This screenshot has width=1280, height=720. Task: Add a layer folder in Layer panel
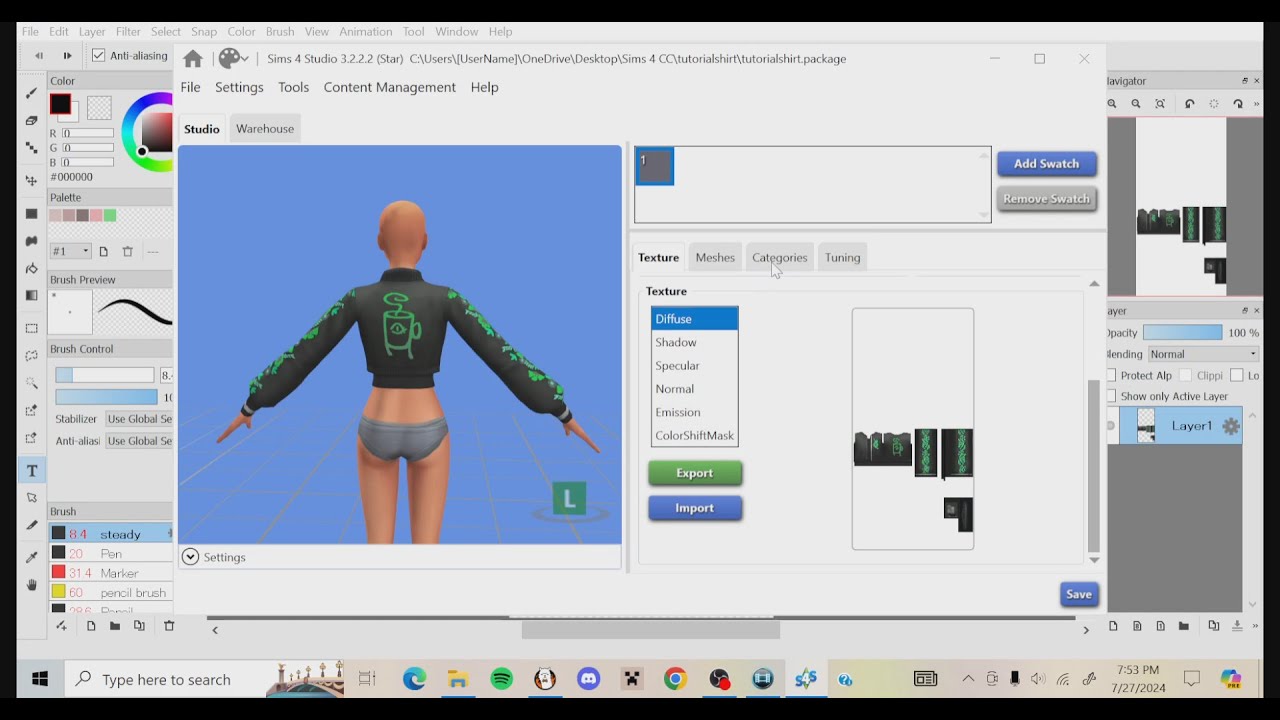click(x=1184, y=626)
